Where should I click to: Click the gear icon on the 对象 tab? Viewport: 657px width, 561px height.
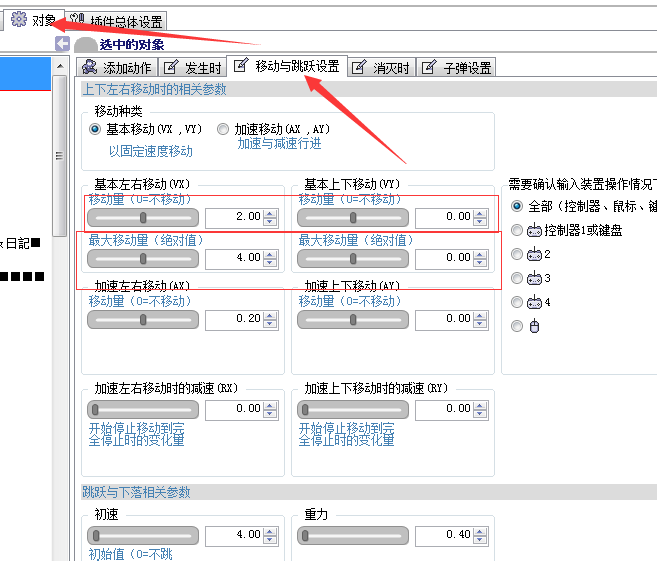pos(19,19)
